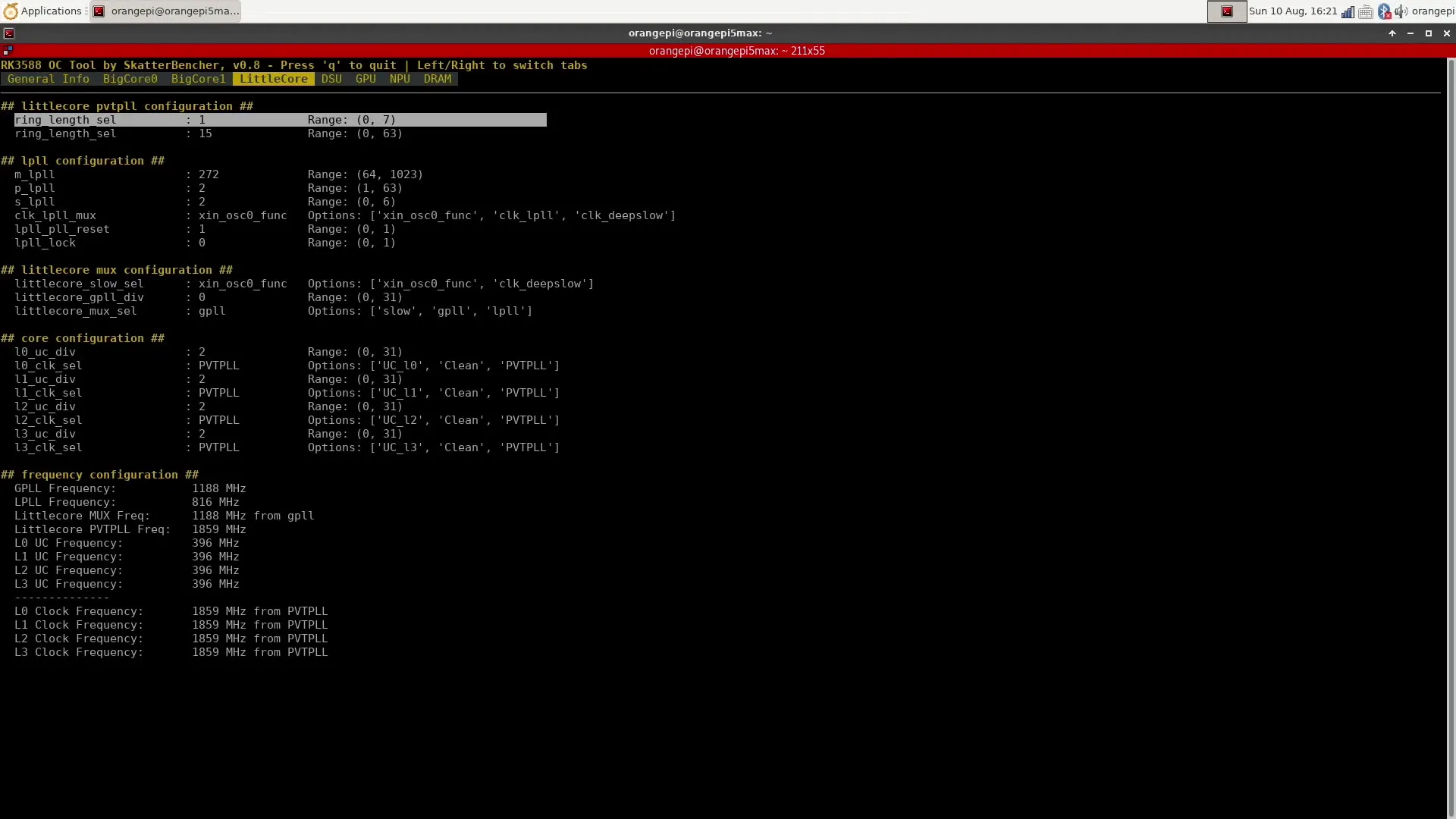Image resolution: width=1456 pixels, height=819 pixels.
Task: Click the network signal tray icon
Action: pos(1348,11)
